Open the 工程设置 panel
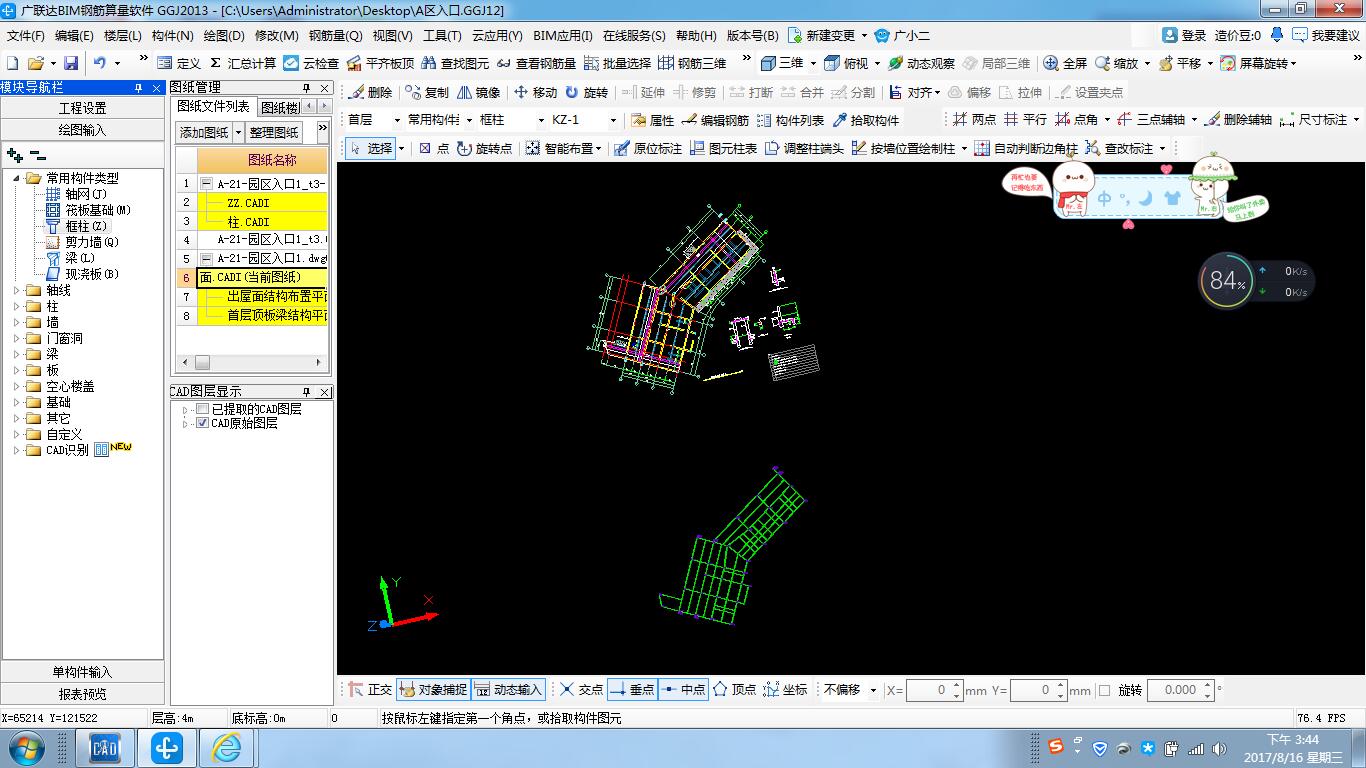The image size is (1366, 768). coord(83,108)
